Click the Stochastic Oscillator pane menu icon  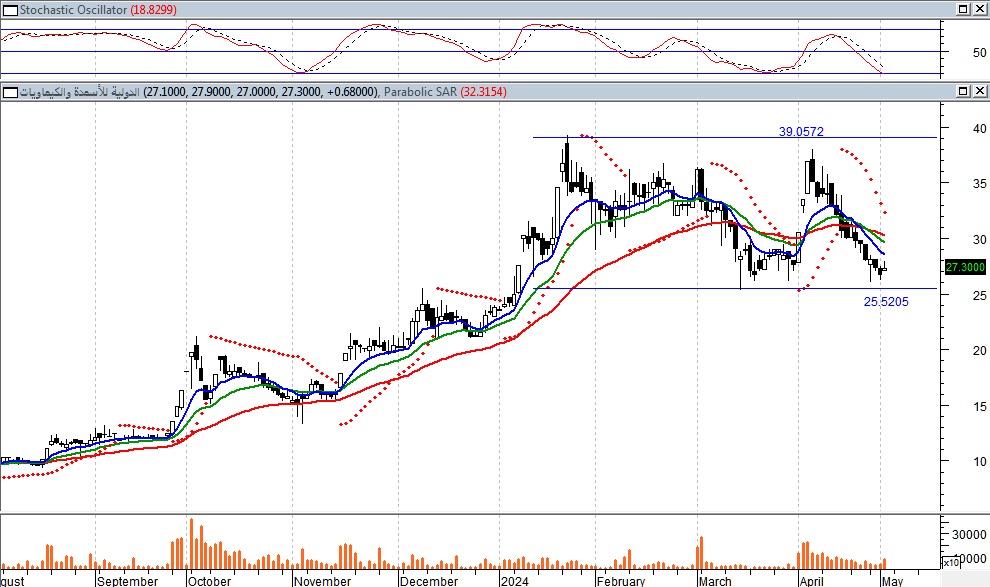(x=9, y=8)
